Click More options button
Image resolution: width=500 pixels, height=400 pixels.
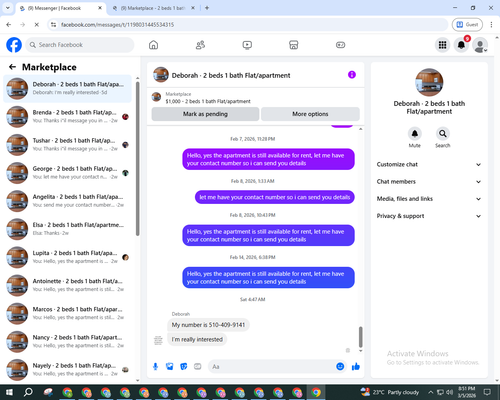[310, 114]
